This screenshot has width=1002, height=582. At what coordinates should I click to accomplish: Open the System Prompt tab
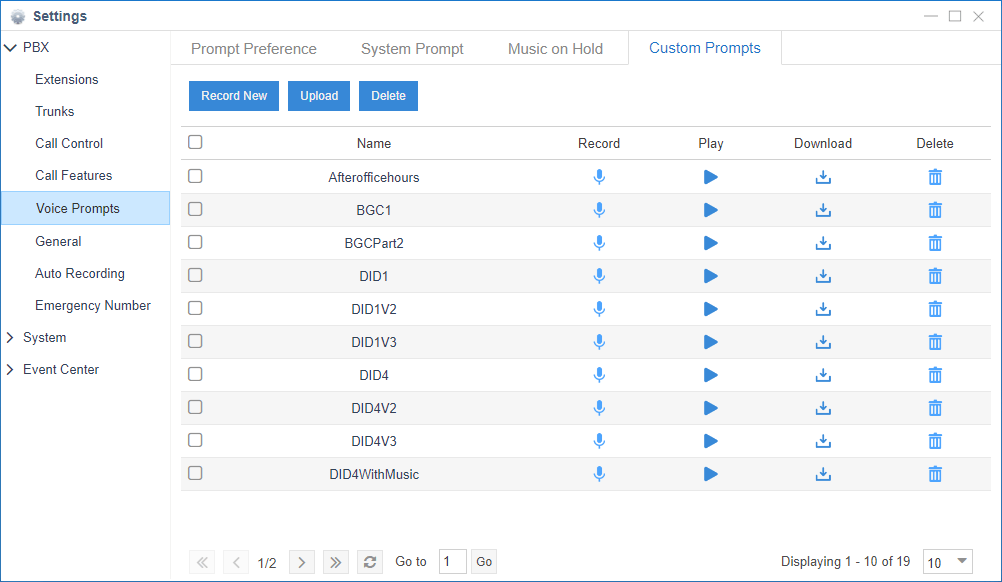[412, 49]
